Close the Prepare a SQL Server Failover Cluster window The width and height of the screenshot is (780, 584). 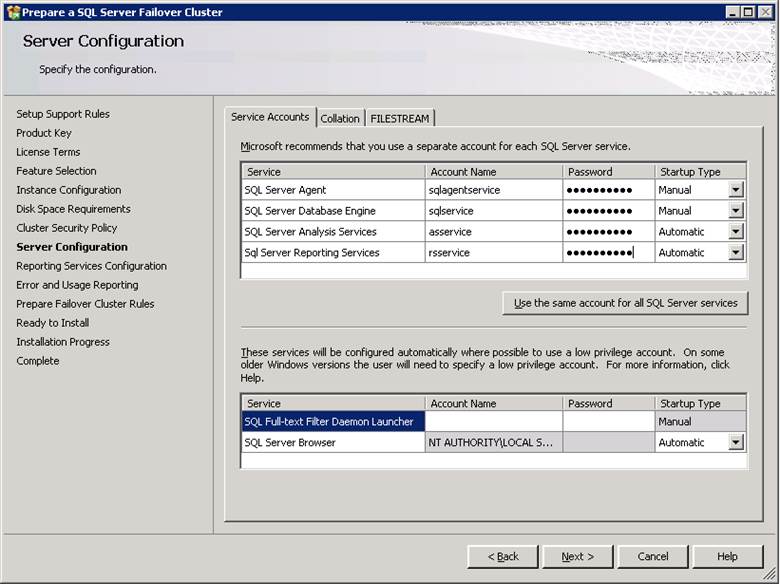[765, 12]
